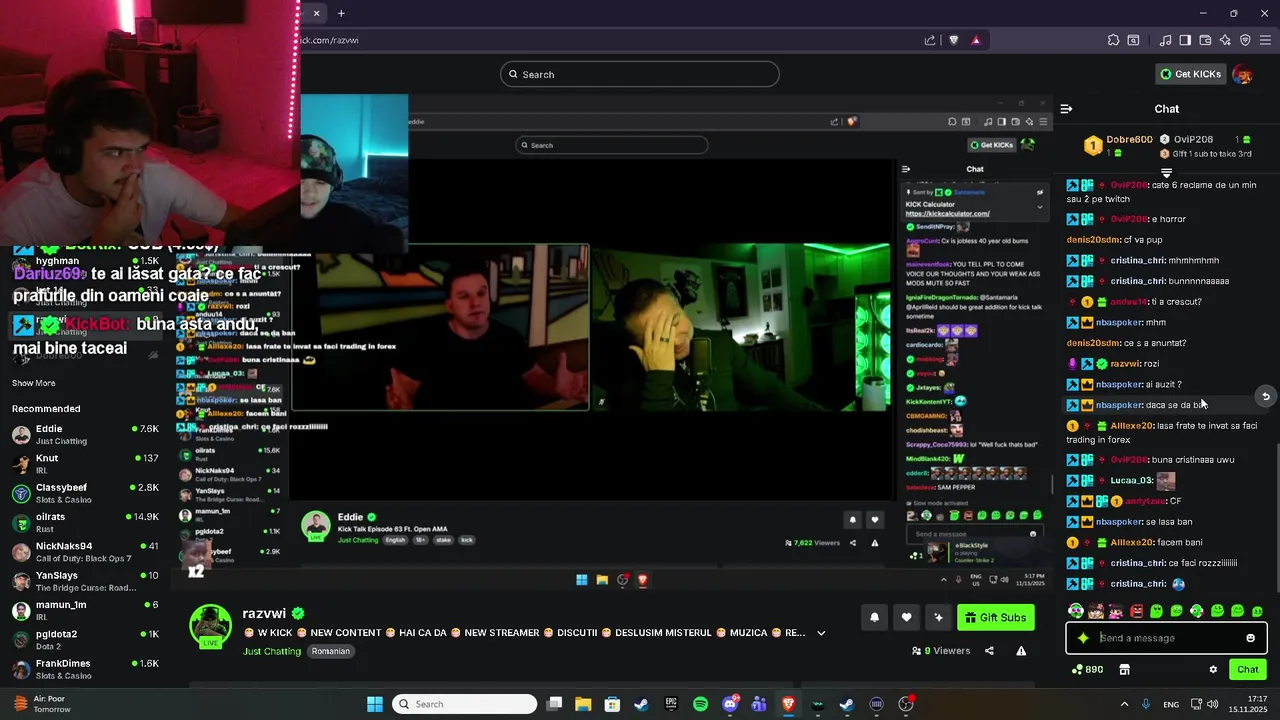The width and height of the screenshot is (1280, 720).
Task: Expand the gift leaderboard handle under Dobre600
Action: 1166,173
